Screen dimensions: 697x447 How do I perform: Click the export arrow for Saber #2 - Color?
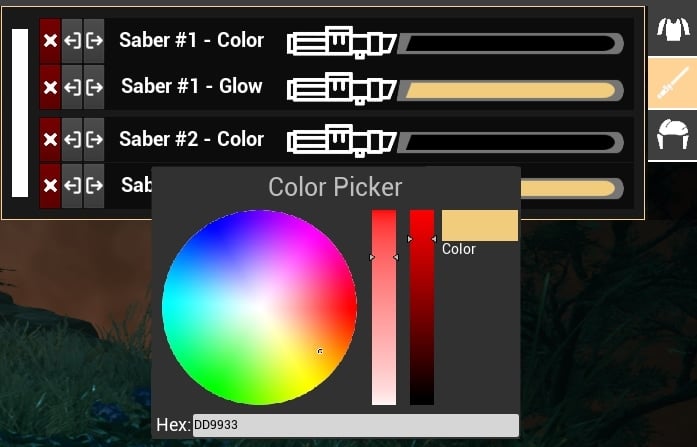coord(94,140)
